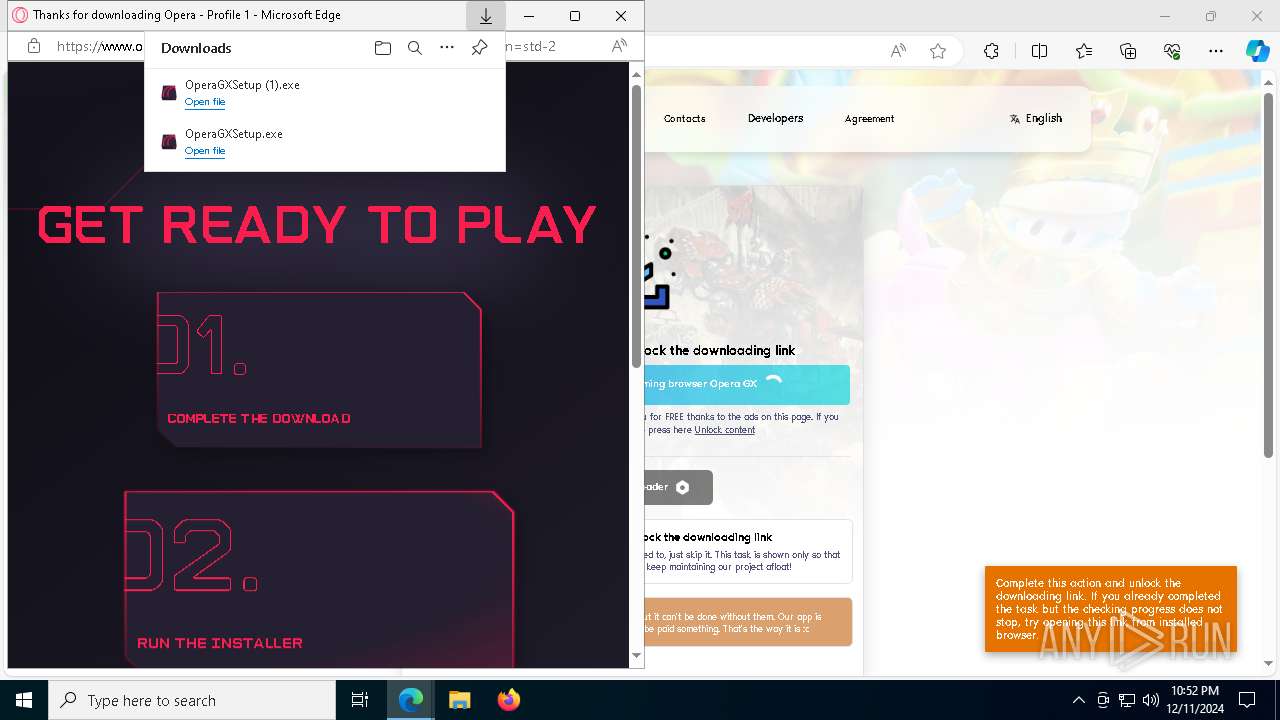Open network icon in system tray
The height and width of the screenshot is (720, 1280).
click(x=1127, y=700)
